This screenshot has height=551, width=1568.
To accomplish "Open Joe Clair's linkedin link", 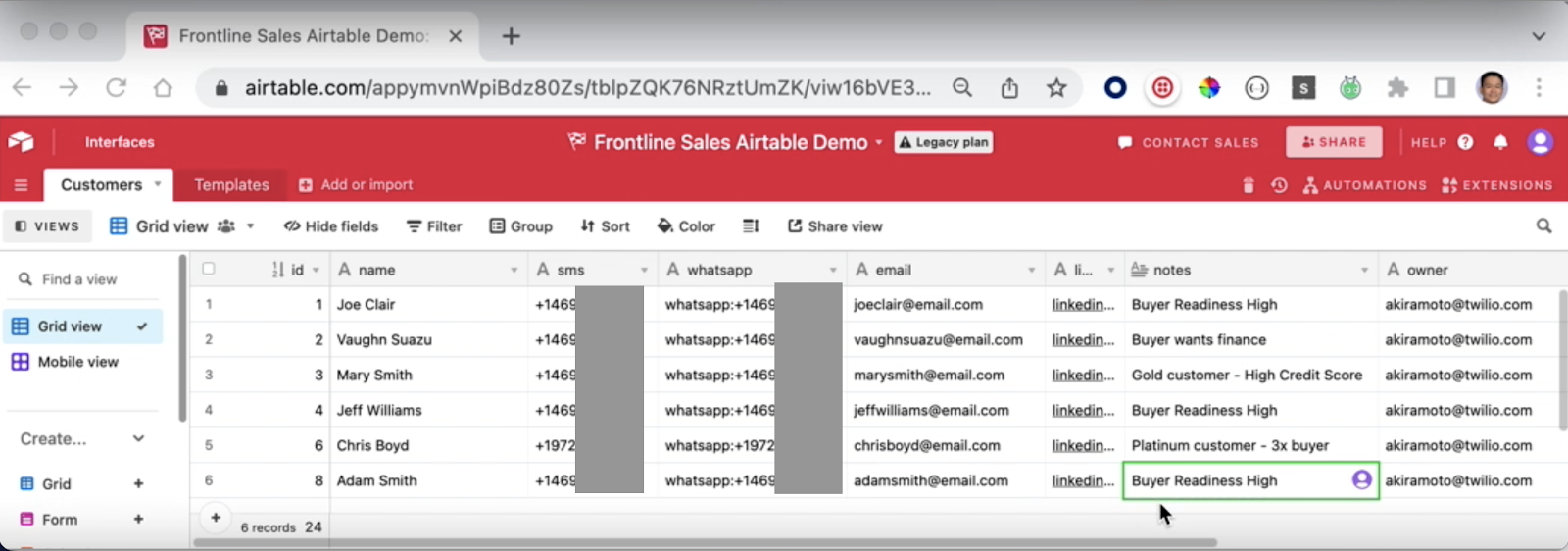I will coord(1083,305).
